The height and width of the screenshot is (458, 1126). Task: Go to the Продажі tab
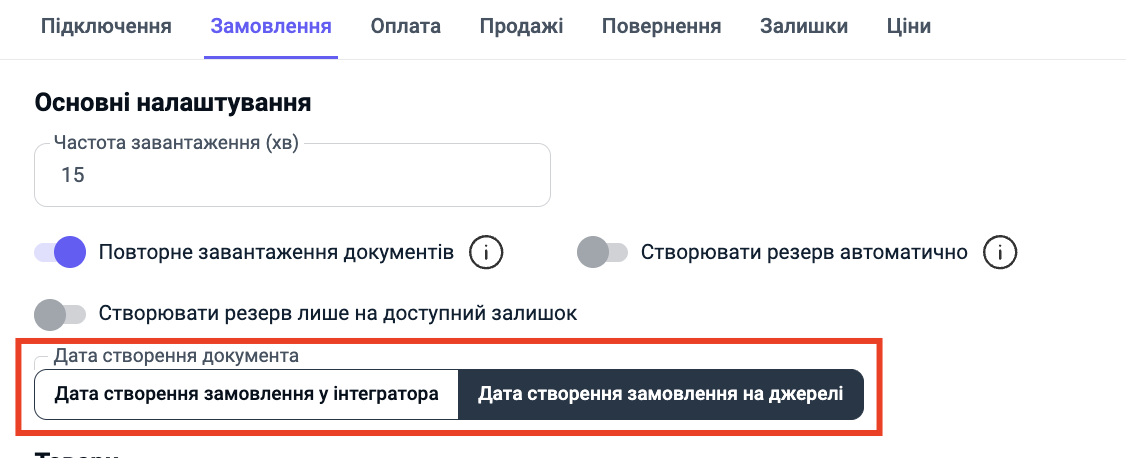[521, 27]
